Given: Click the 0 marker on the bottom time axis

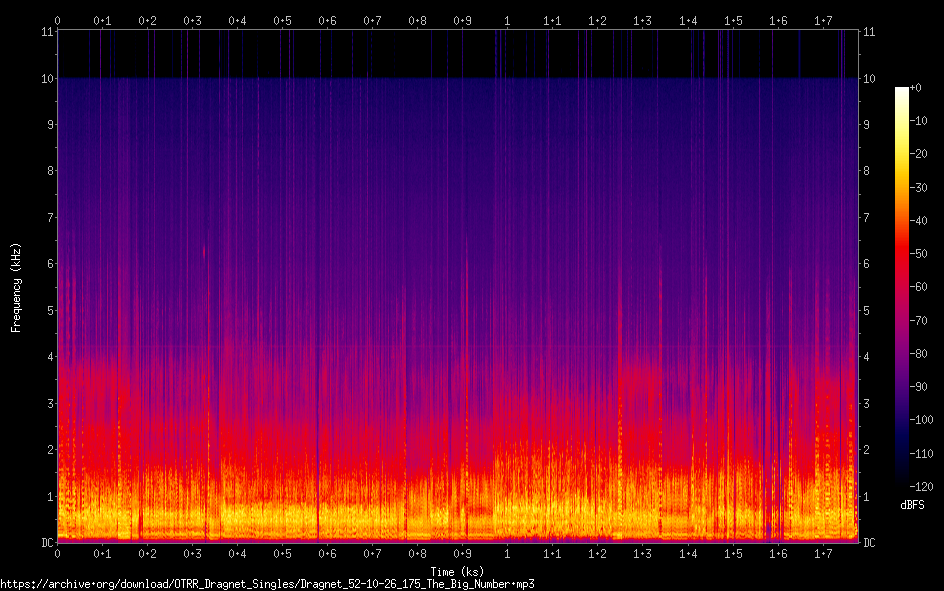Looking at the screenshot, I should (57, 554).
